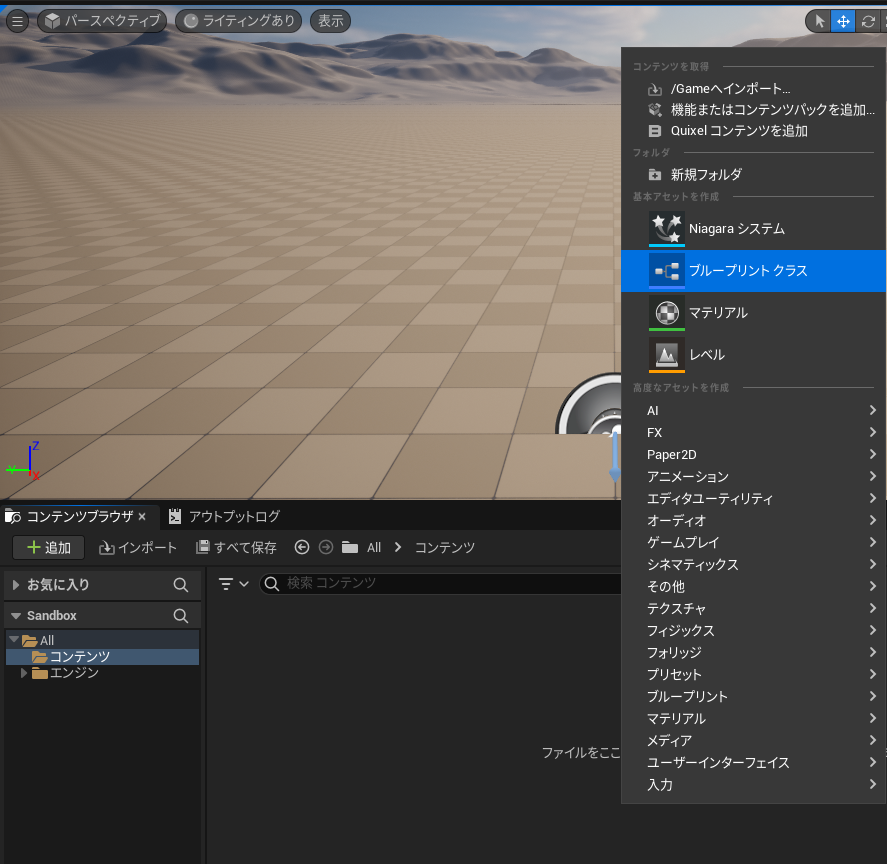This screenshot has height=864, width=887.
Task: Click the search icon beside お気に入り
Action: [181, 585]
